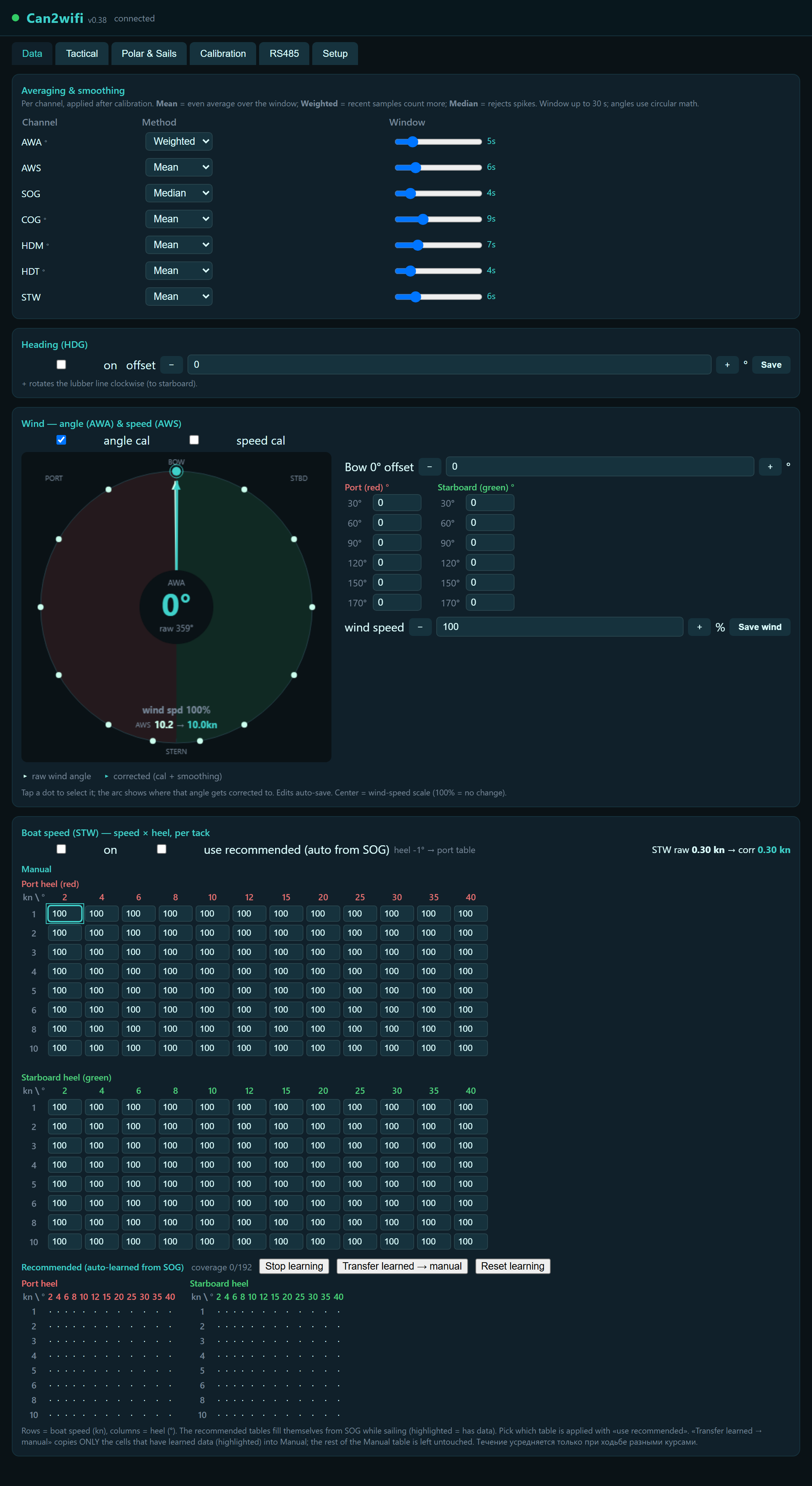Save the heading offset

771,364
